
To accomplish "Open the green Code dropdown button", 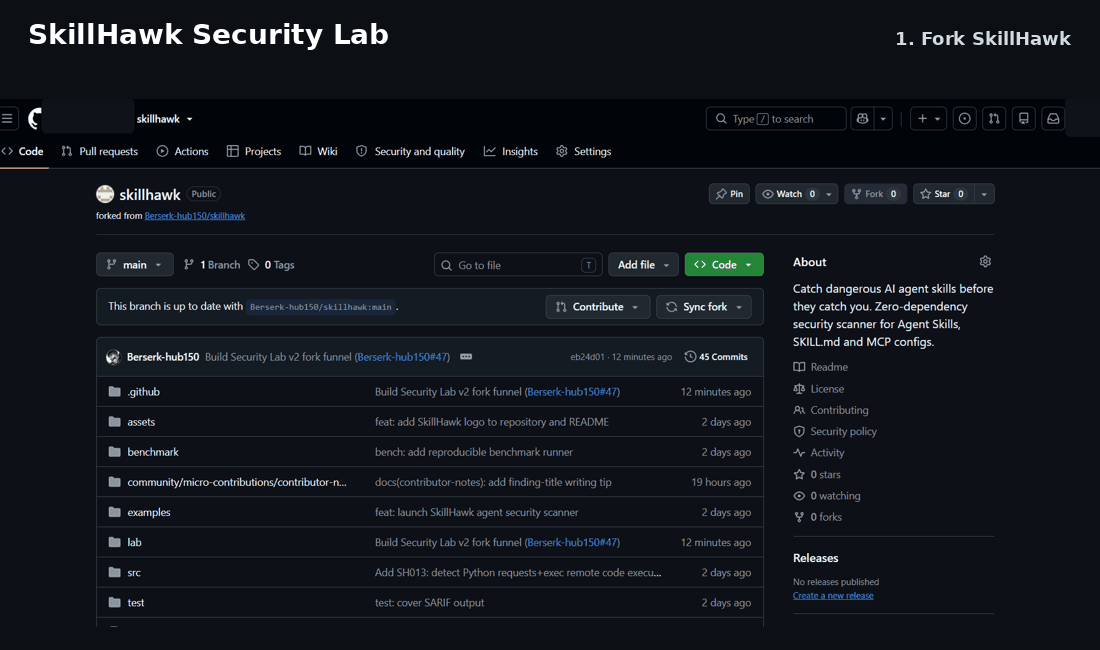I will (x=724, y=264).
